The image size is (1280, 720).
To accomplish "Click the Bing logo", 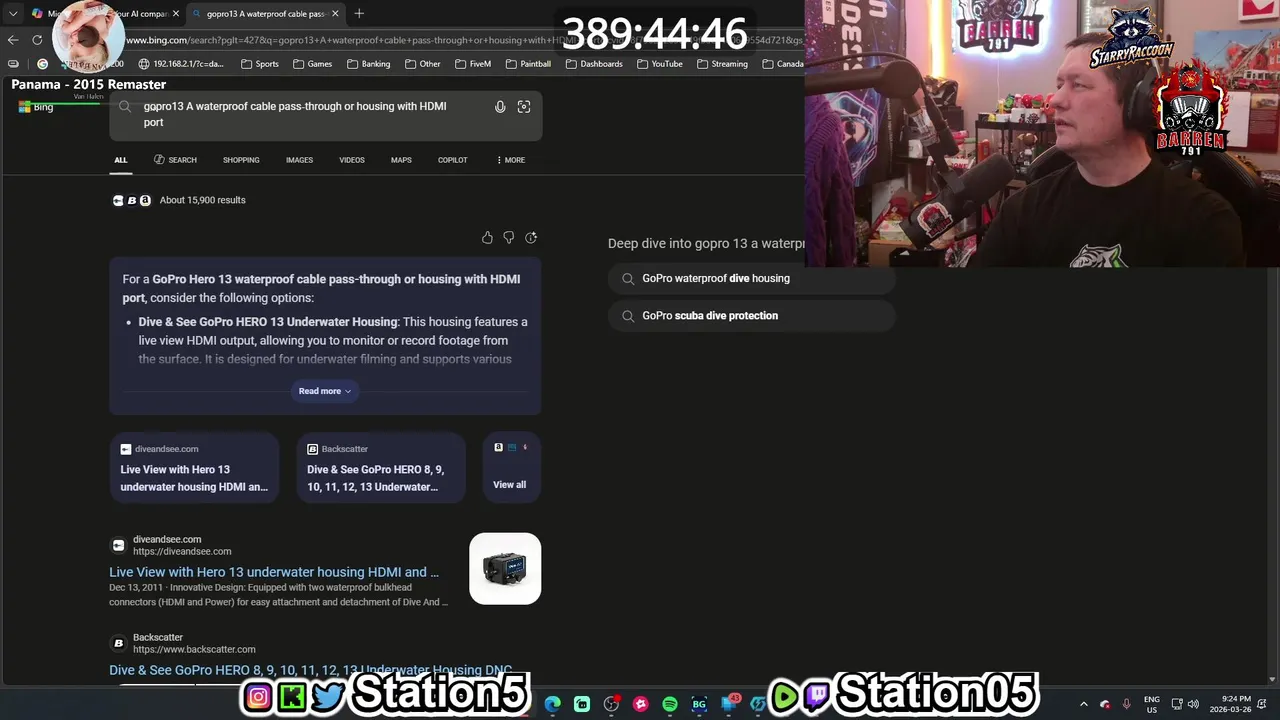I will pos(36,107).
